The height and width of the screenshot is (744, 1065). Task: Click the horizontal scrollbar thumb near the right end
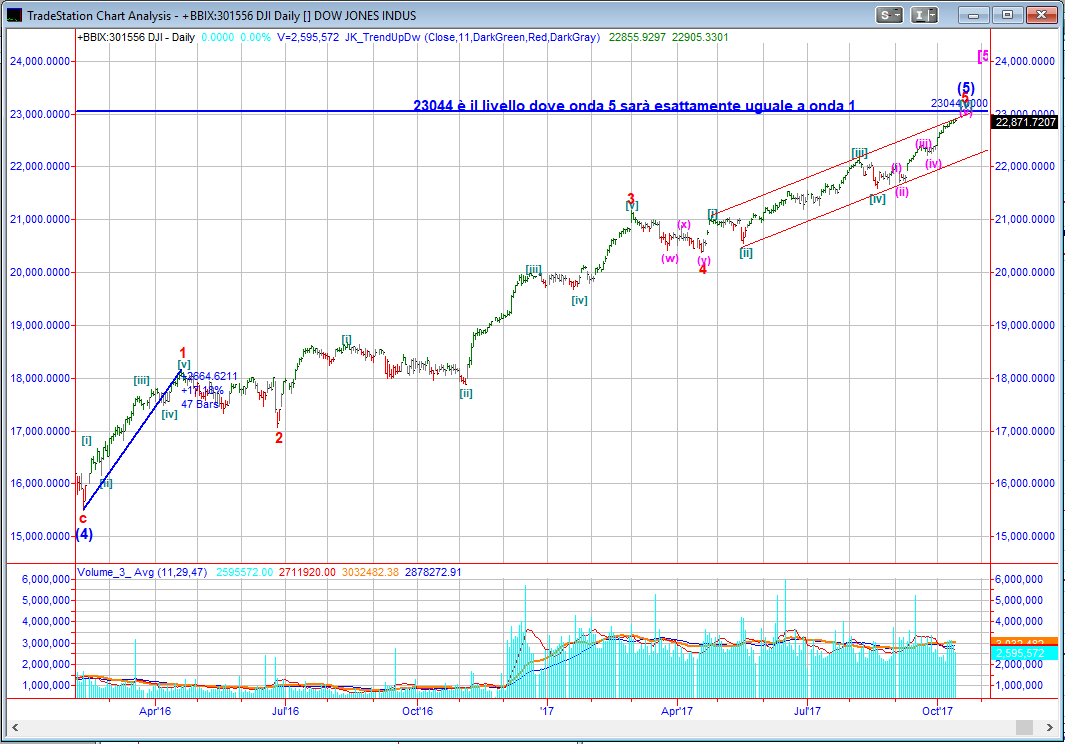(1024, 728)
